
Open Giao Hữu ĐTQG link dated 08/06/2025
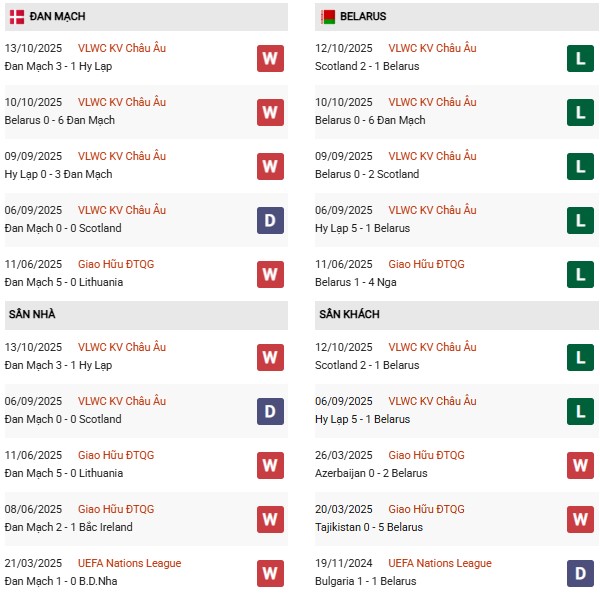pyautogui.click(x=116, y=509)
